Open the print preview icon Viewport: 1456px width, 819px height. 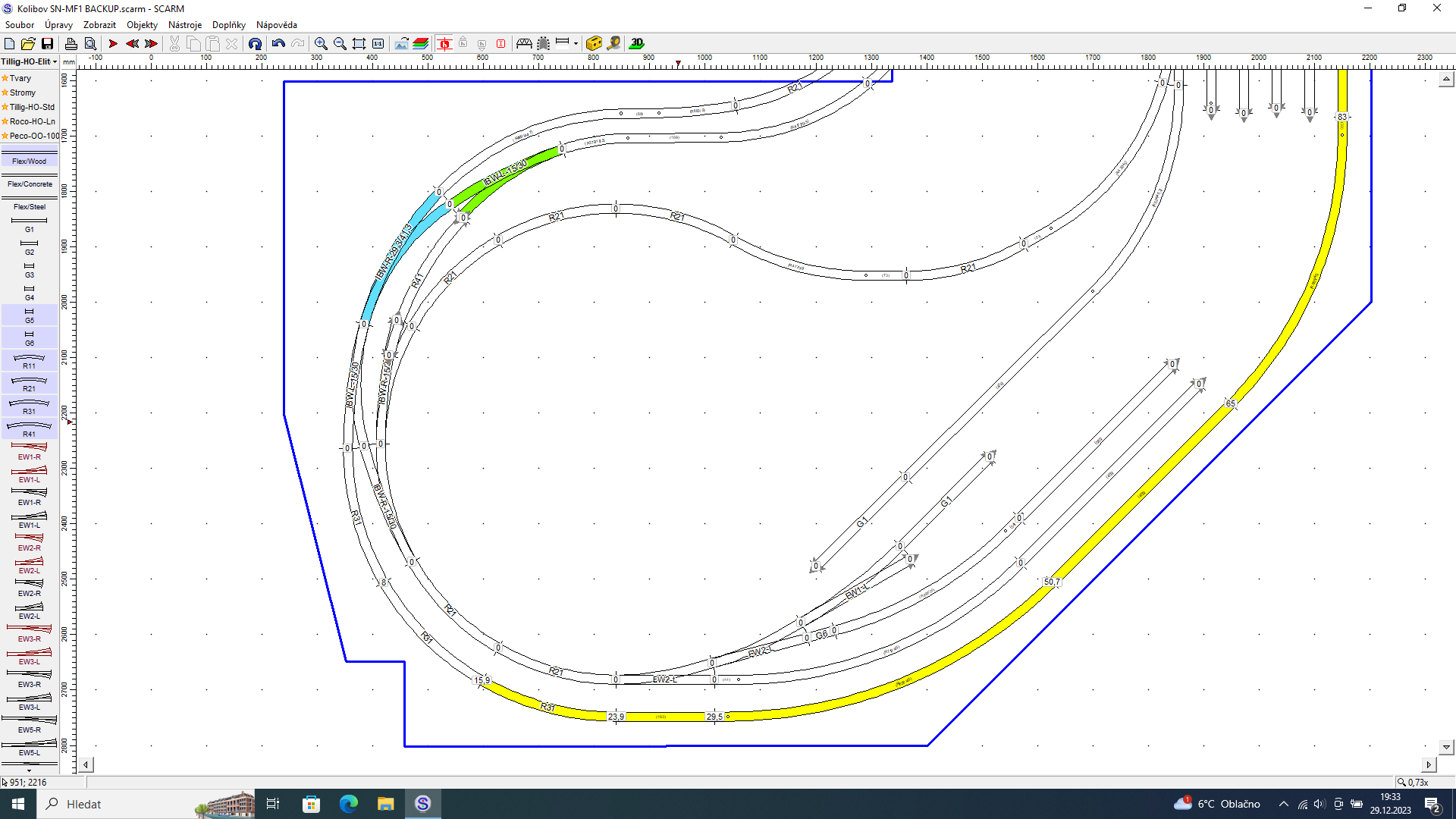[x=90, y=43]
